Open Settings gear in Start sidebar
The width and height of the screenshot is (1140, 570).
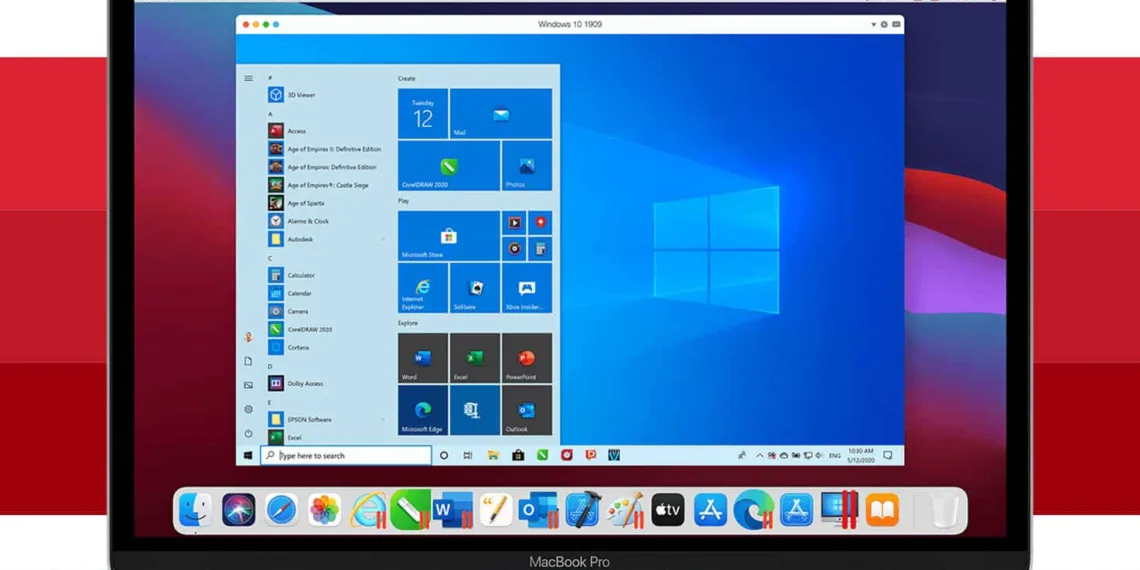[x=249, y=409]
